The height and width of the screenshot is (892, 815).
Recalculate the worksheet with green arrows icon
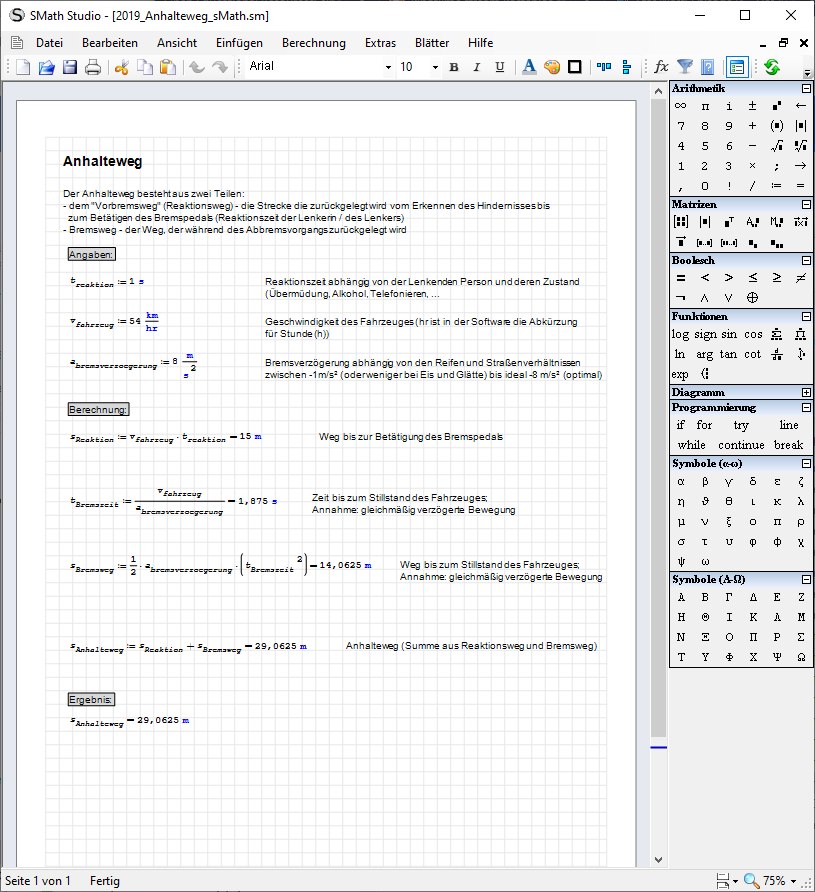[772, 67]
